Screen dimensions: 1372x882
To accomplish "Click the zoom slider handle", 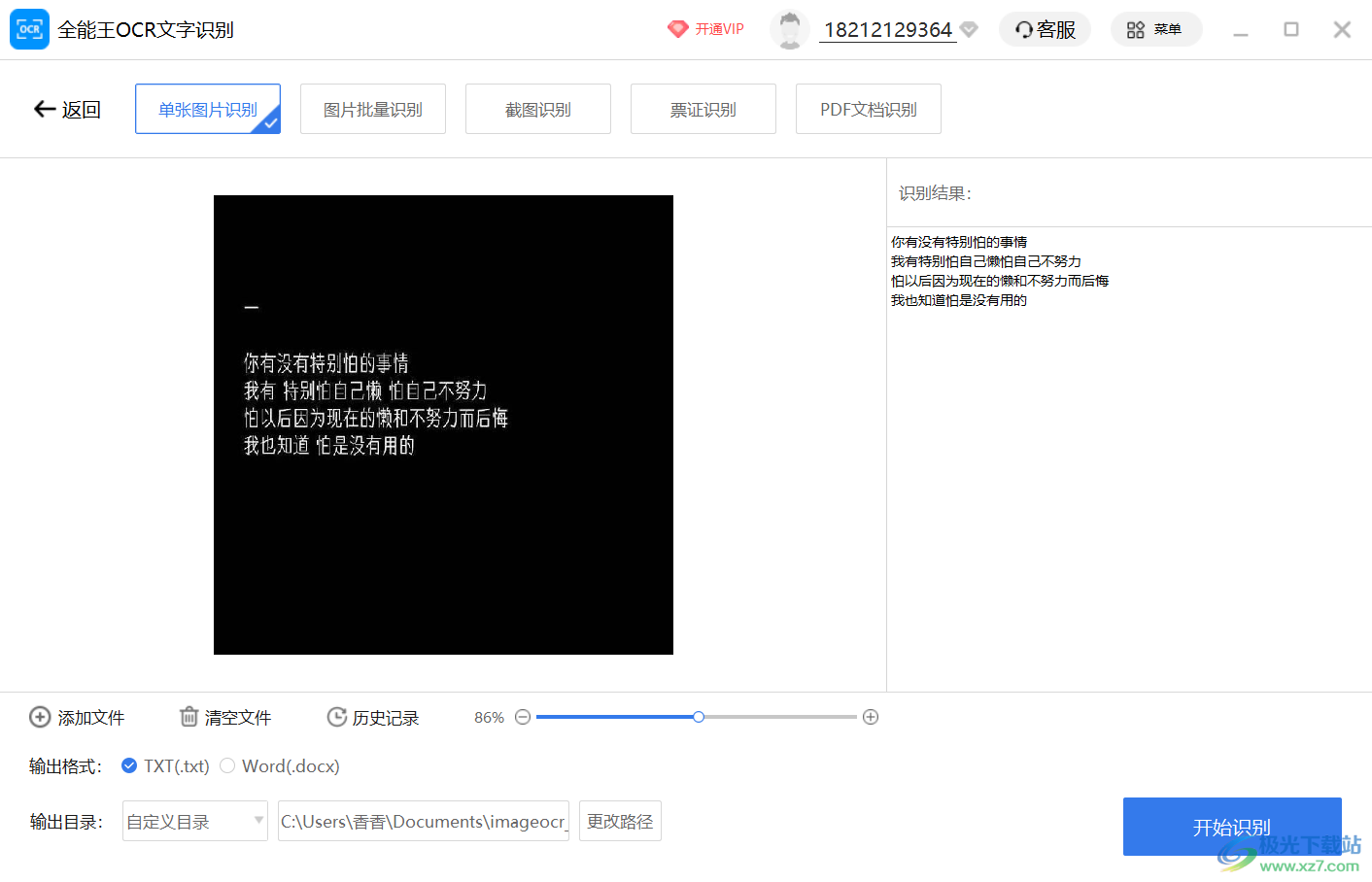I will pos(699,717).
